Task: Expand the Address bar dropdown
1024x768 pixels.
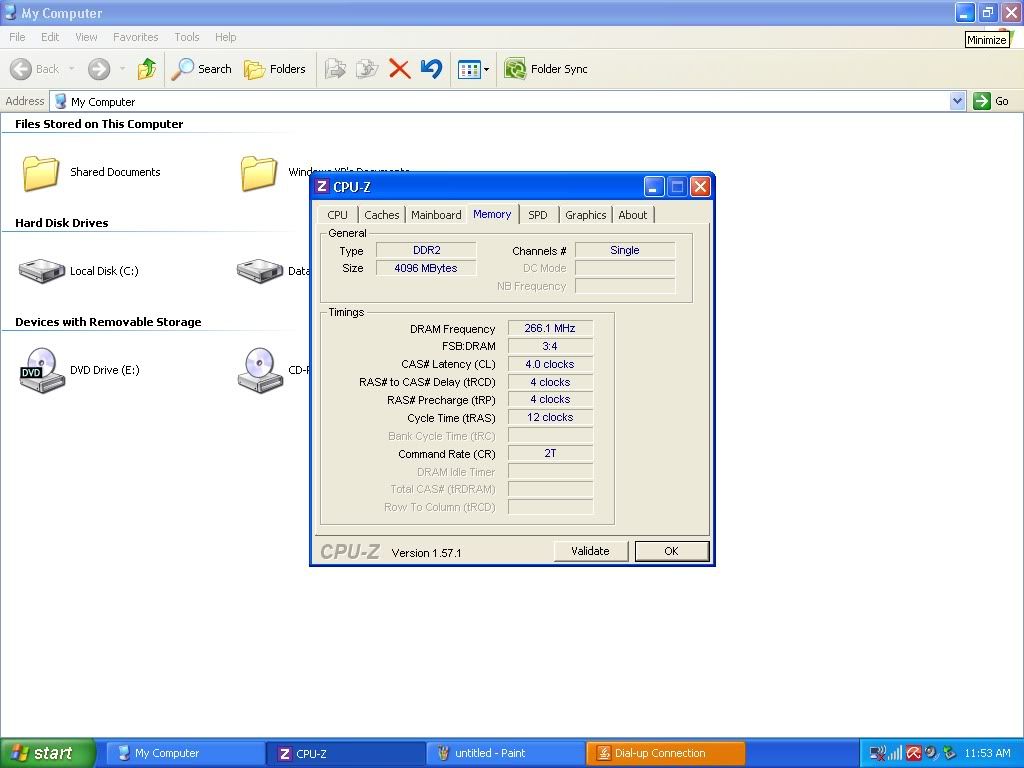Action: click(x=957, y=101)
